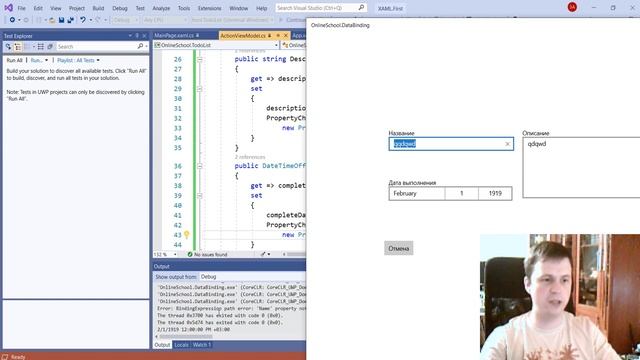Select the February month field in date picker
Image resolution: width=640 pixels, height=360 pixels.
[417, 193]
